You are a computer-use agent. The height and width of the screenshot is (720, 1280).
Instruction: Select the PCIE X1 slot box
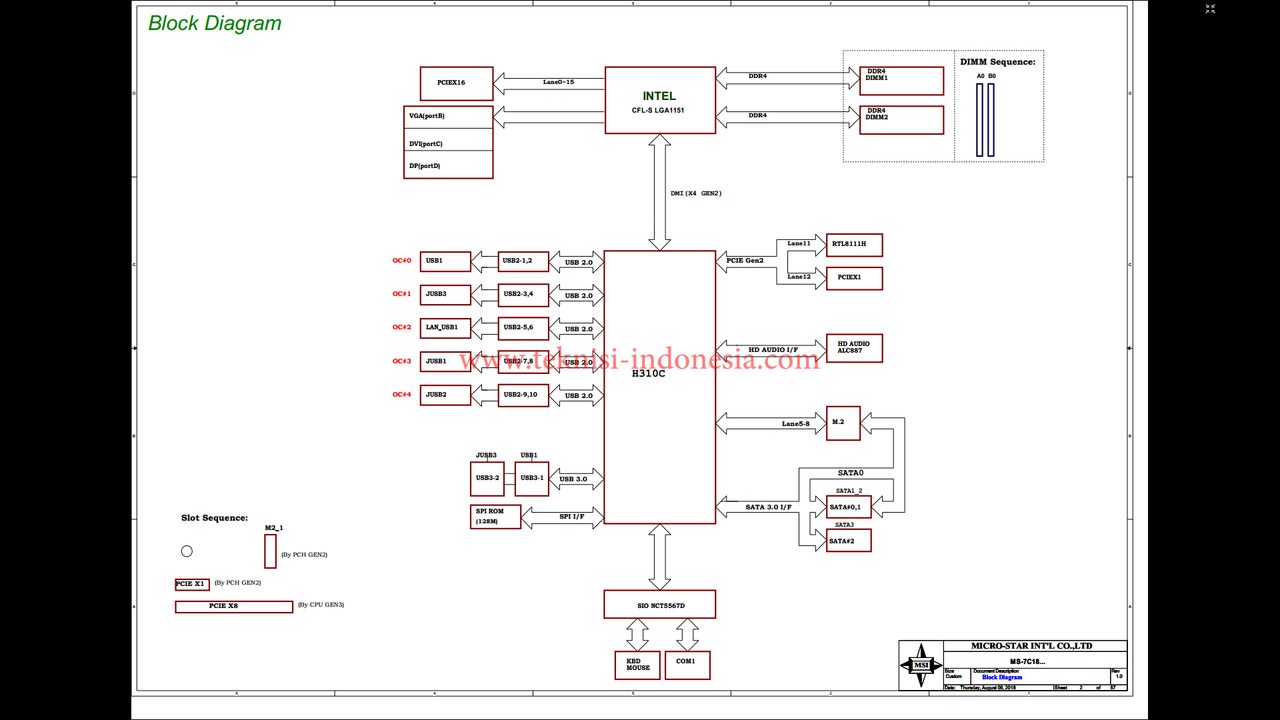pyautogui.click(x=192, y=584)
